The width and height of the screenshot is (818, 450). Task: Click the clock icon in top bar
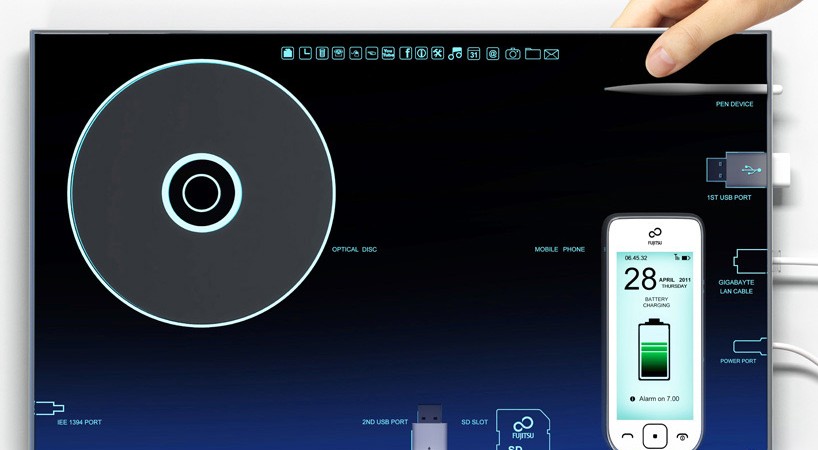pyautogui.click(x=304, y=53)
